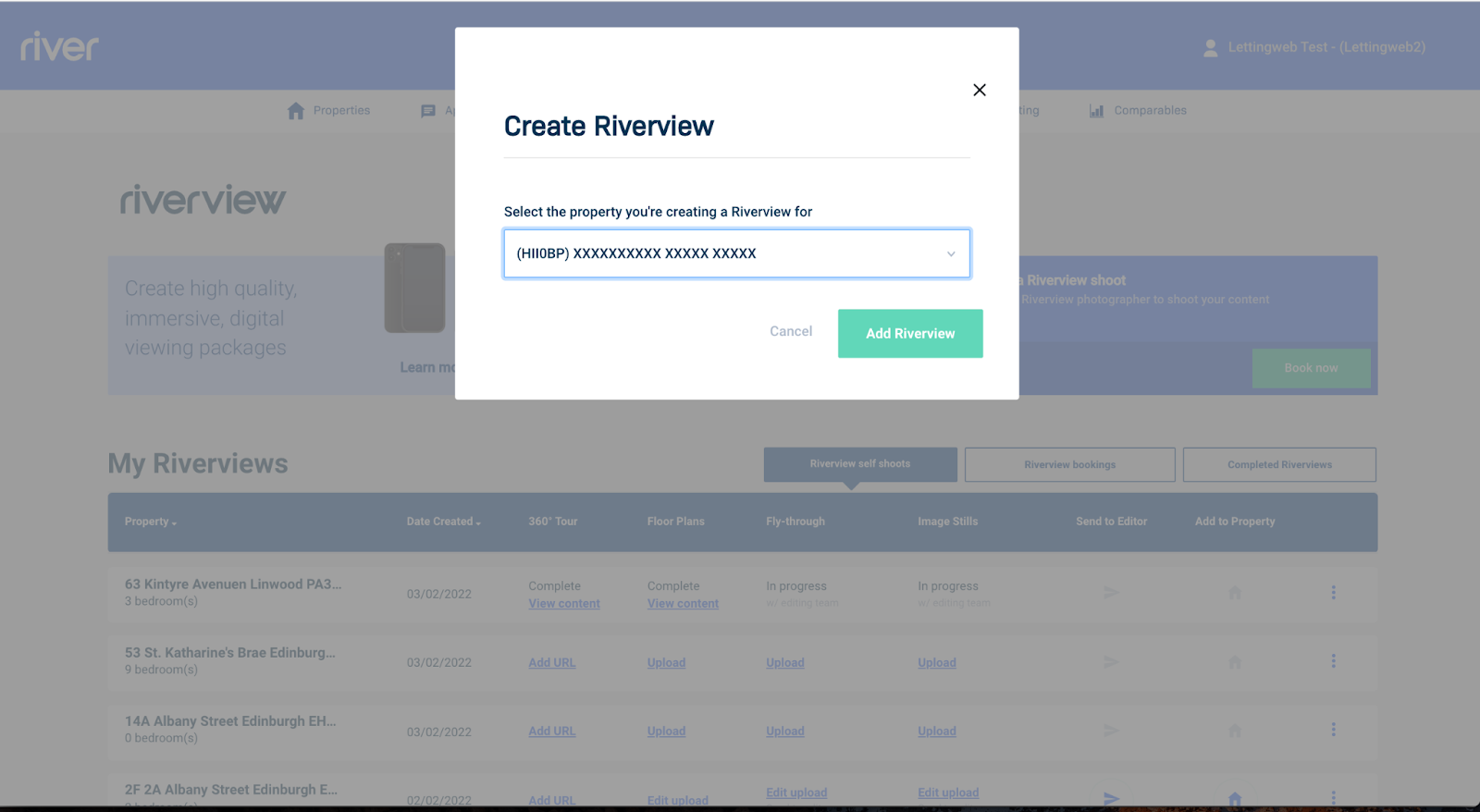Viewport: 1480px width, 812px height.
Task: Click the Properties home icon
Action: point(296,111)
